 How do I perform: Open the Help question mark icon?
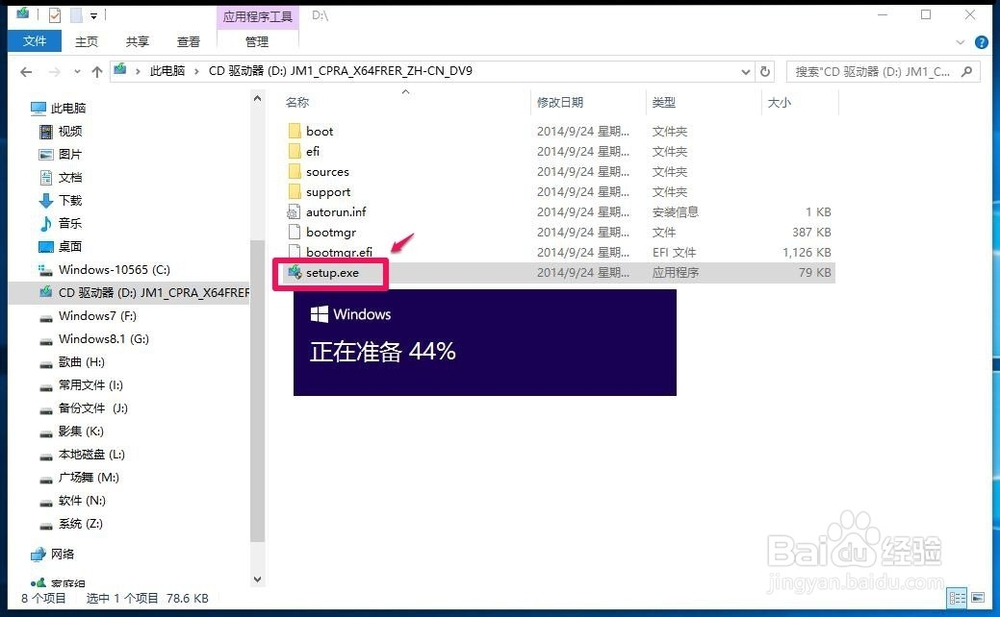click(982, 43)
